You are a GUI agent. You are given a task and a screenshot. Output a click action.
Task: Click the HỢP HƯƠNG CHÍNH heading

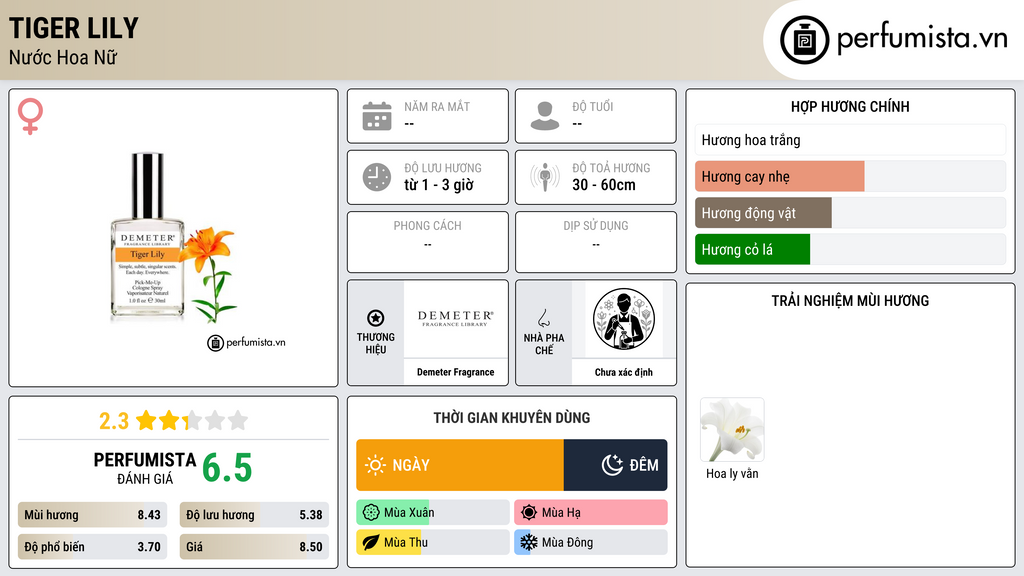(x=850, y=106)
